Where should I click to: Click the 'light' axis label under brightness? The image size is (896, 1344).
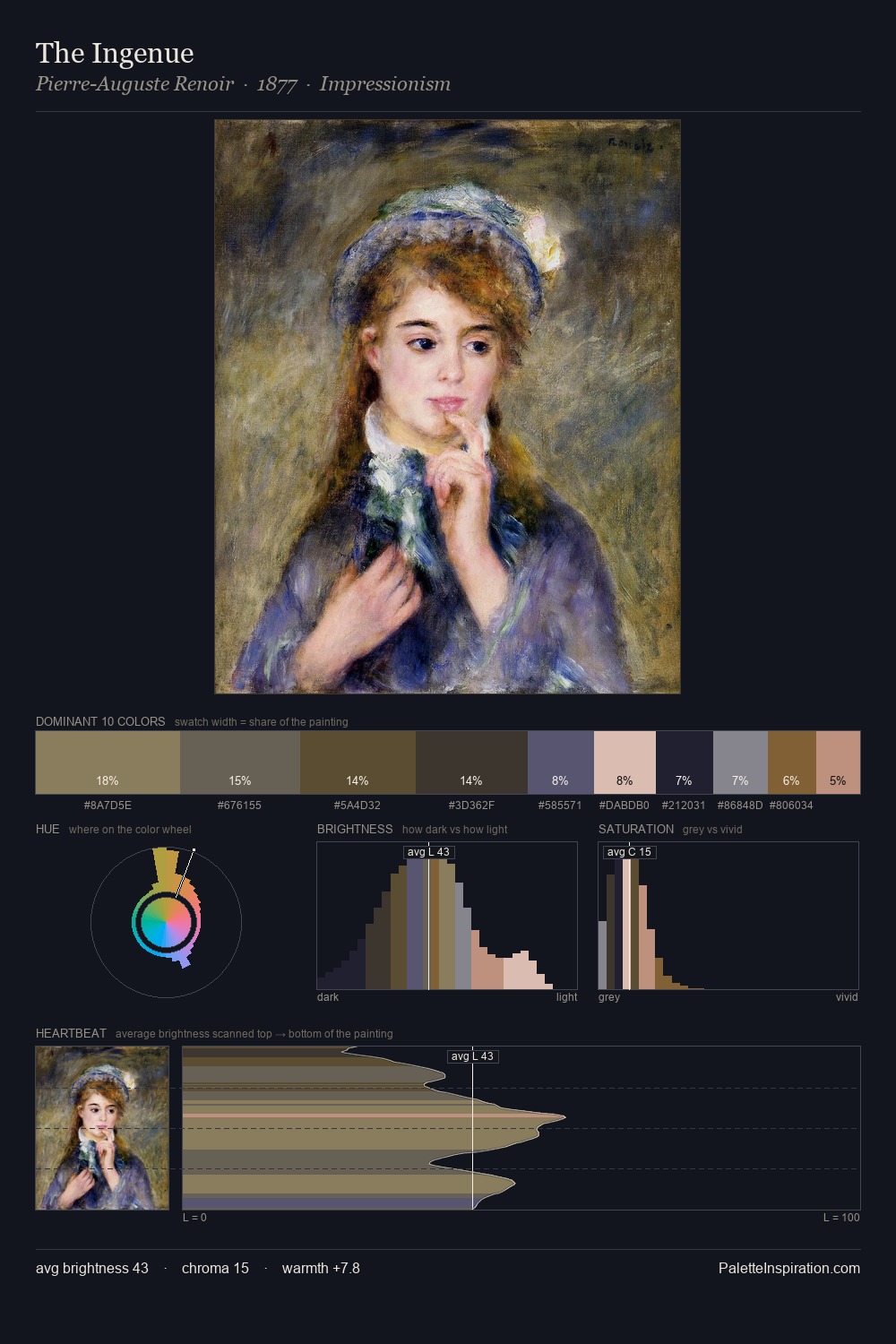pyautogui.click(x=566, y=997)
